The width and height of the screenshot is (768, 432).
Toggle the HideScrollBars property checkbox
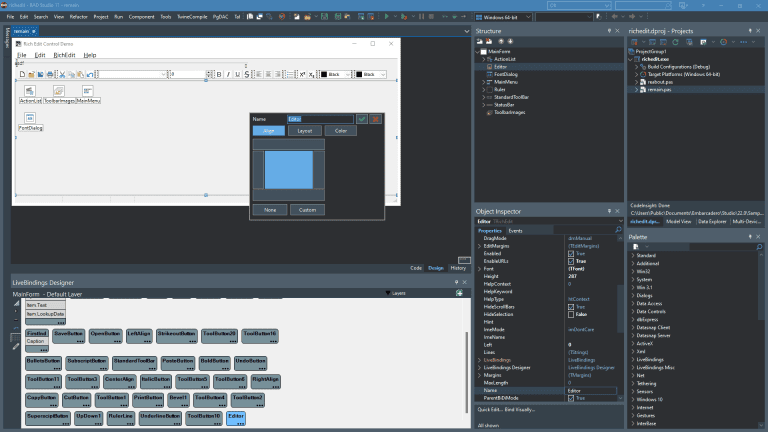click(x=571, y=307)
